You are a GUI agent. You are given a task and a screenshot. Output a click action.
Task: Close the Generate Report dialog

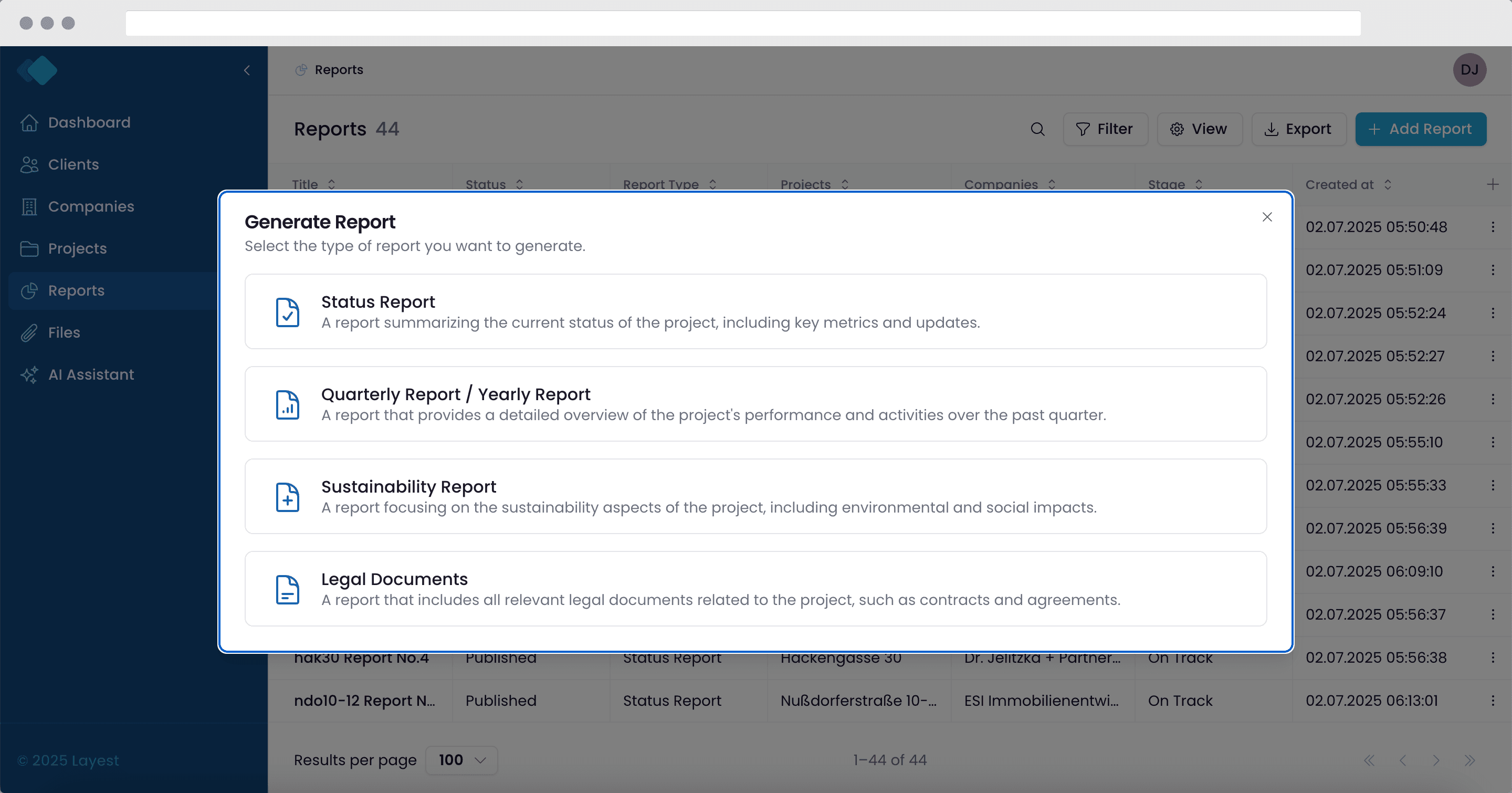click(x=1267, y=216)
